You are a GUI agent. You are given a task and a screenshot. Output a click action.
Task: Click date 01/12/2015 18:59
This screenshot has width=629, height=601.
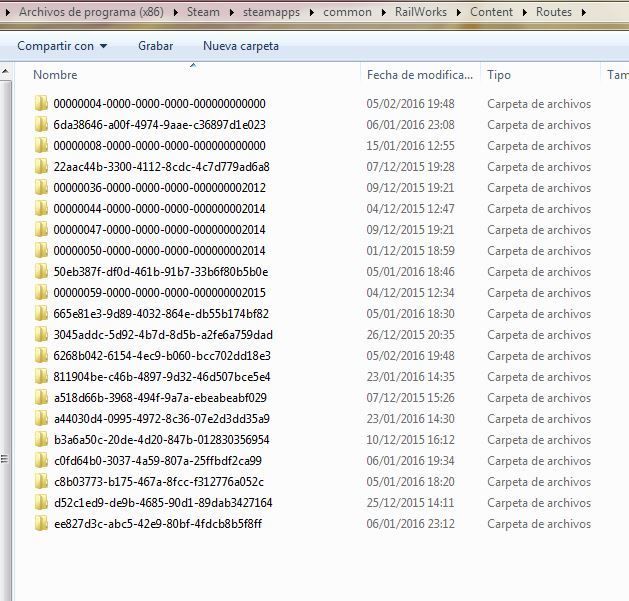(410, 251)
